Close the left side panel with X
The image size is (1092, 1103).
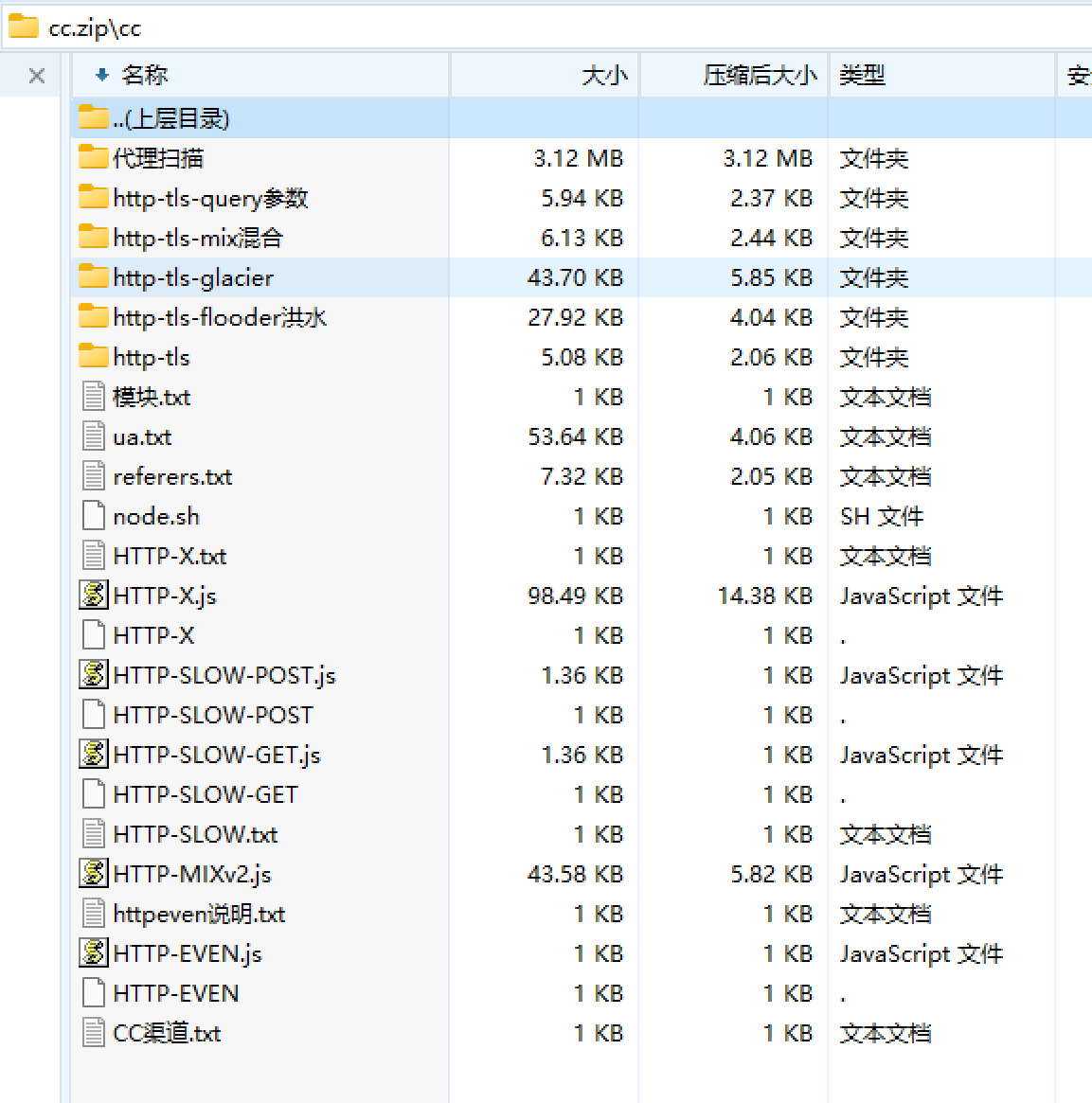click(x=37, y=76)
